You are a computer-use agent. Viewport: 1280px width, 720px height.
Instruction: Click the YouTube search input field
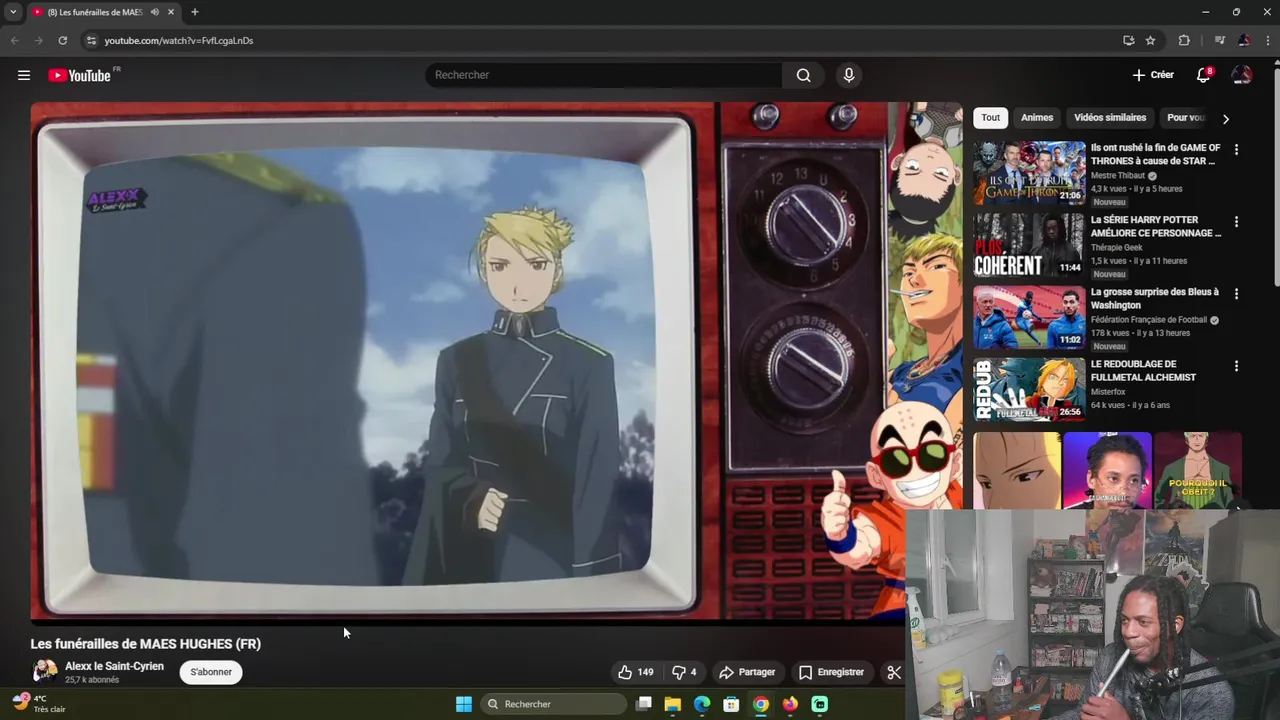(x=604, y=75)
